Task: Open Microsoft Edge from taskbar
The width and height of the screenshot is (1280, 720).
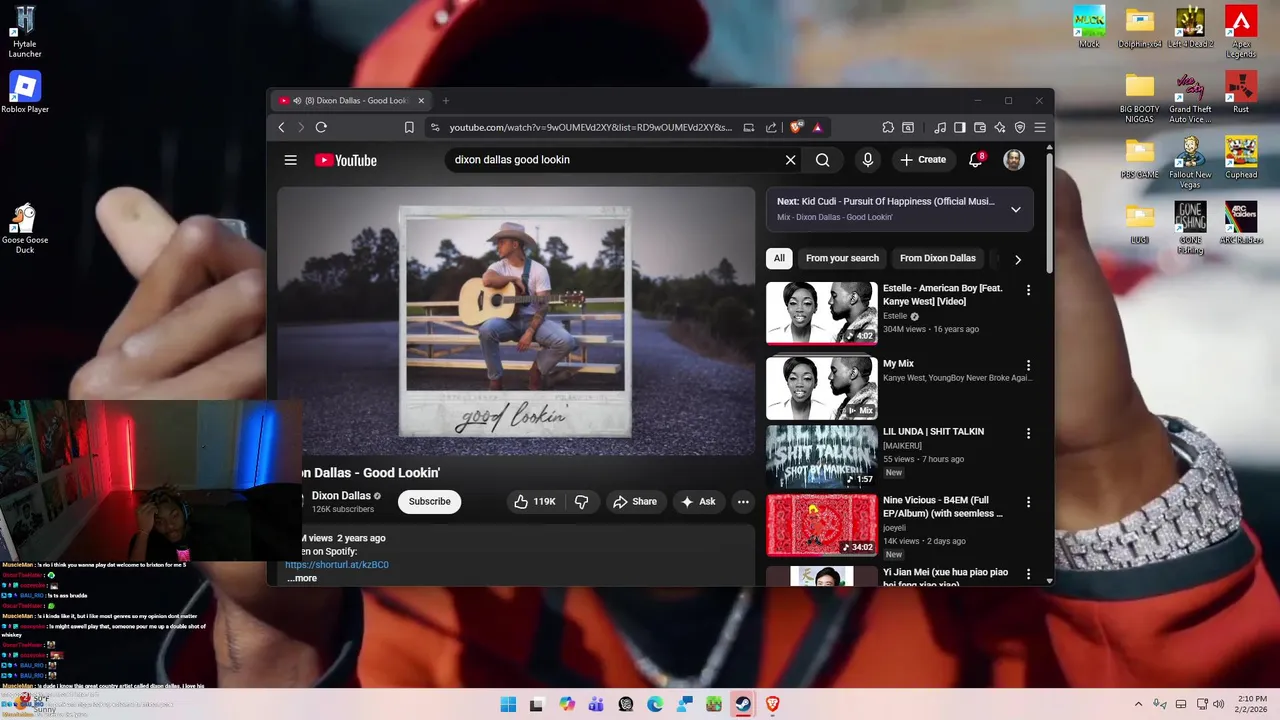Action: tap(655, 704)
